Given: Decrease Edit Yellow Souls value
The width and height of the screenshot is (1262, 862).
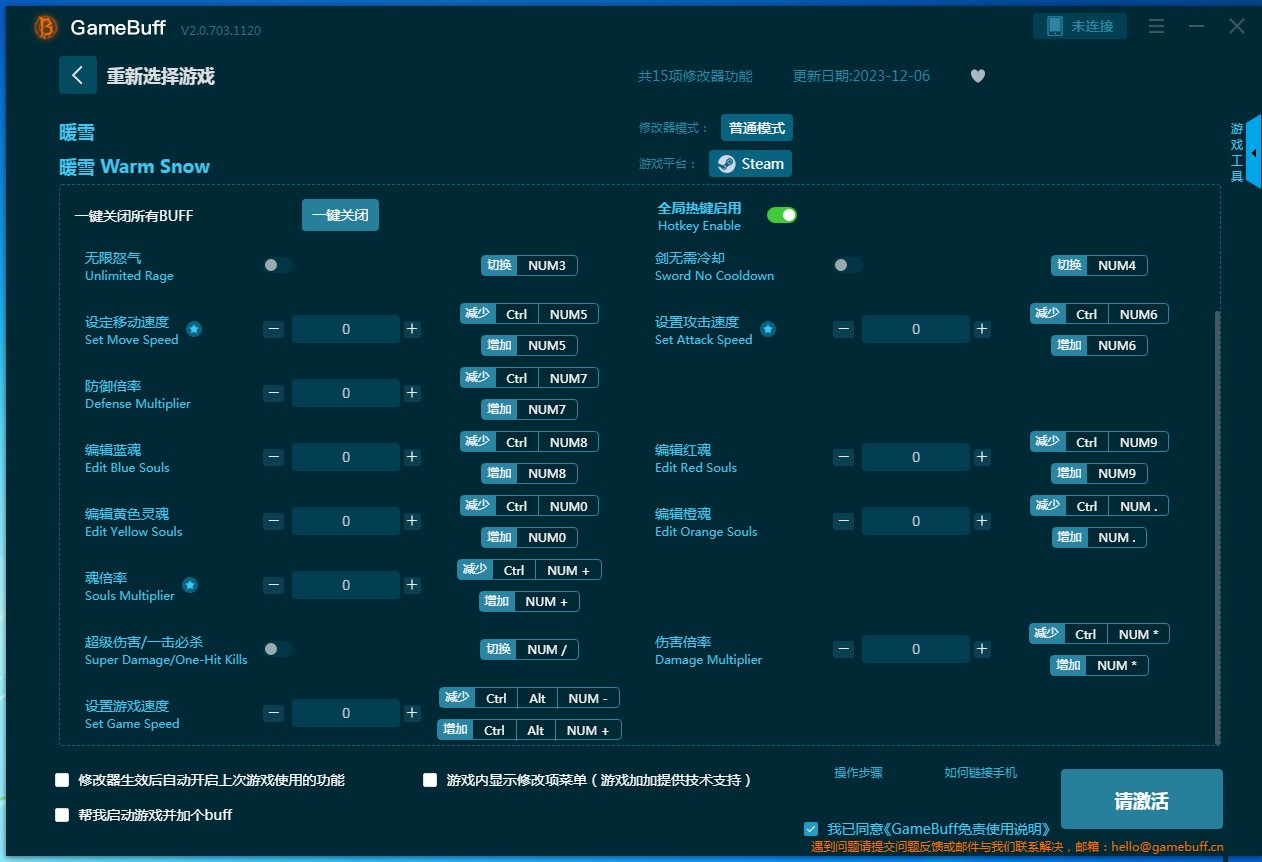Looking at the screenshot, I should [273, 521].
